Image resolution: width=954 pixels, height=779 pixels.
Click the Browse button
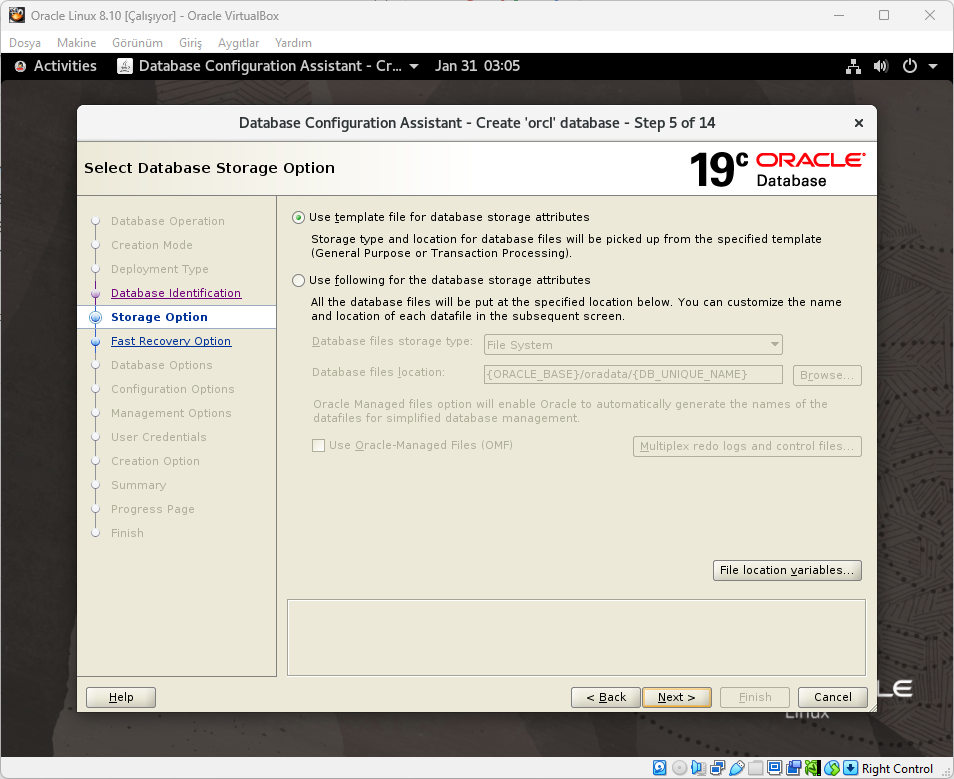click(x=827, y=376)
